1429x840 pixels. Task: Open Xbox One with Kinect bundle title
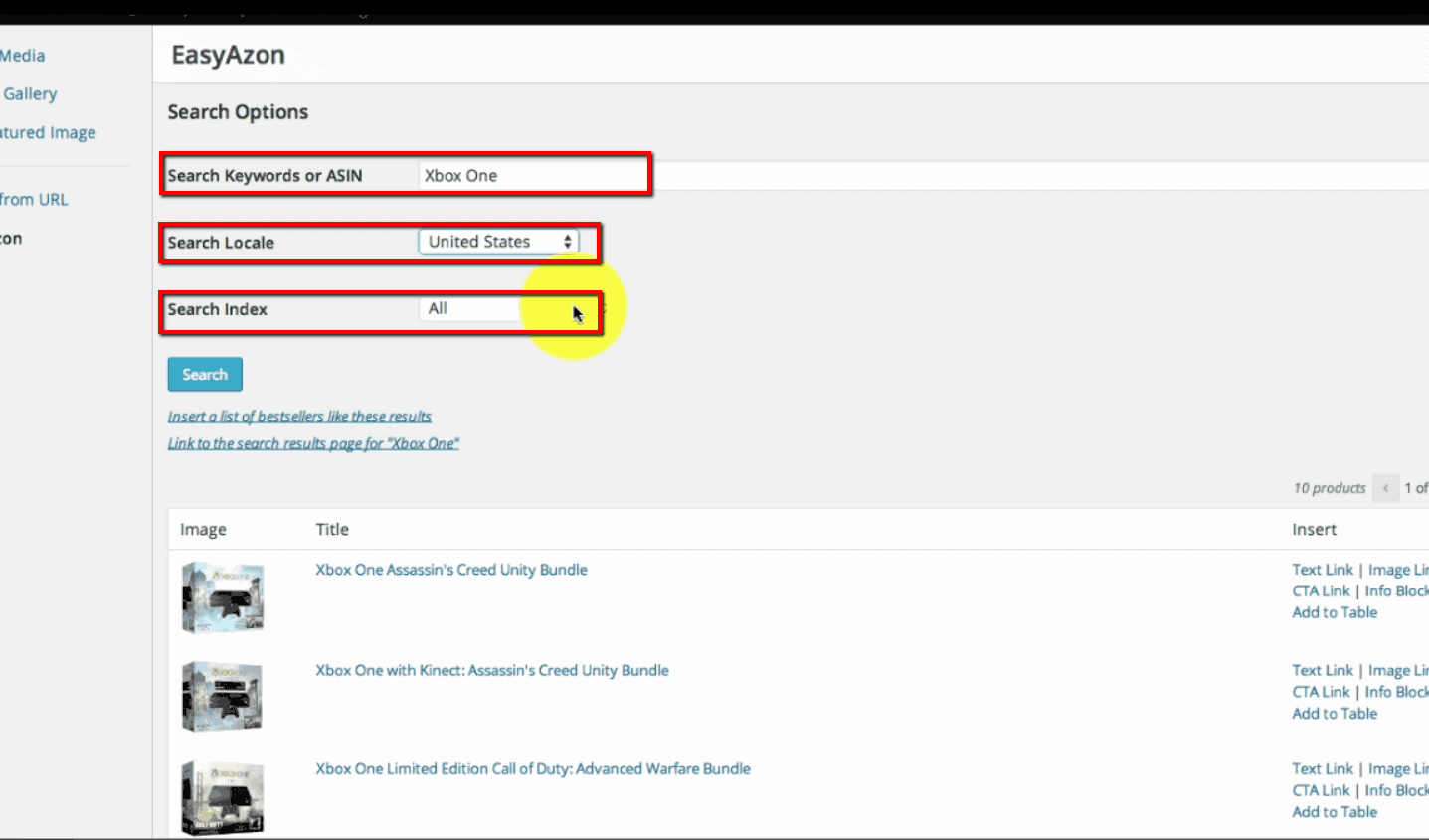(x=492, y=670)
